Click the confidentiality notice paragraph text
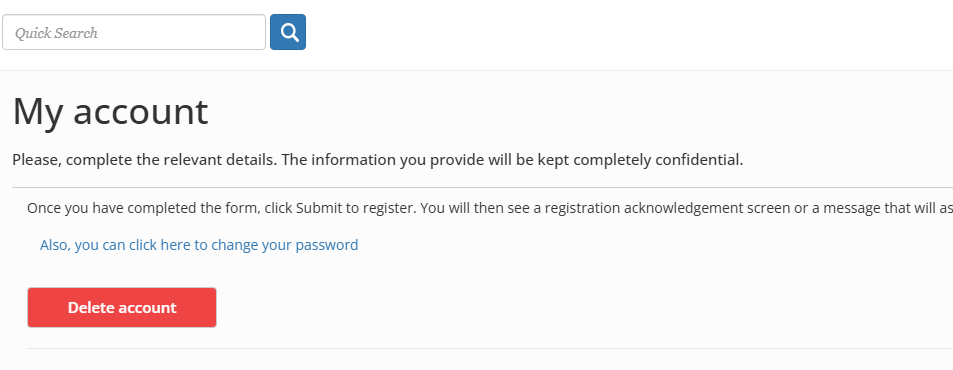The width and height of the screenshot is (953, 370). click(x=377, y=160)
